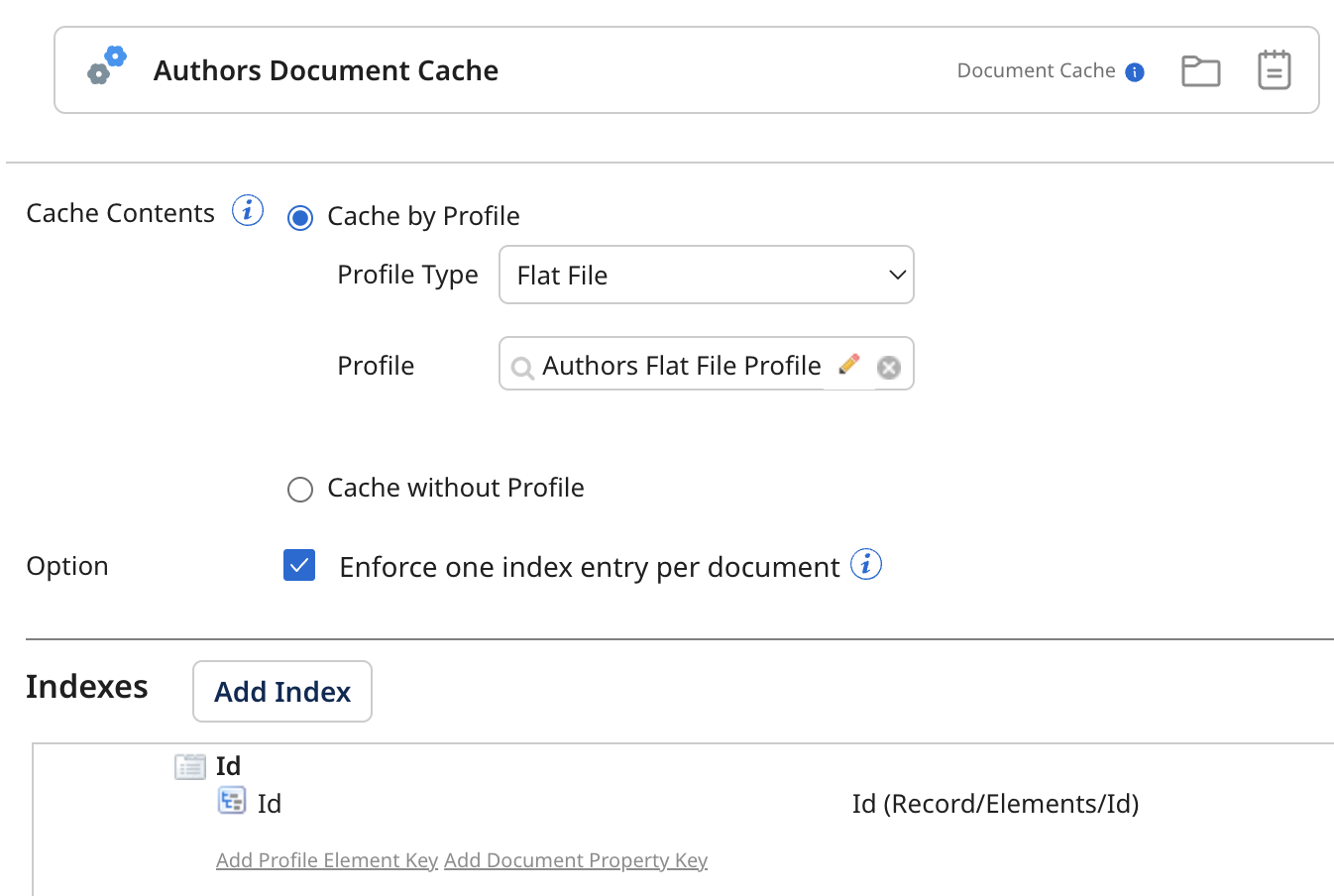Click the Id index list icon
This screenshot has height=896, width=1334.
[x=189, y=765]
